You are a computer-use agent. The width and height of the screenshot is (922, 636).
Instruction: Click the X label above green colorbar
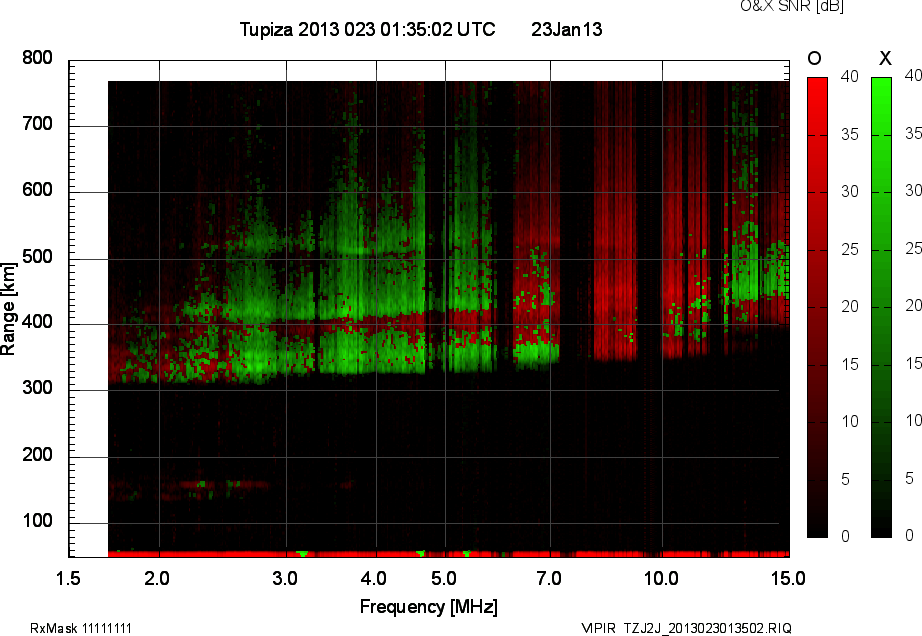[x=884, y=57]
